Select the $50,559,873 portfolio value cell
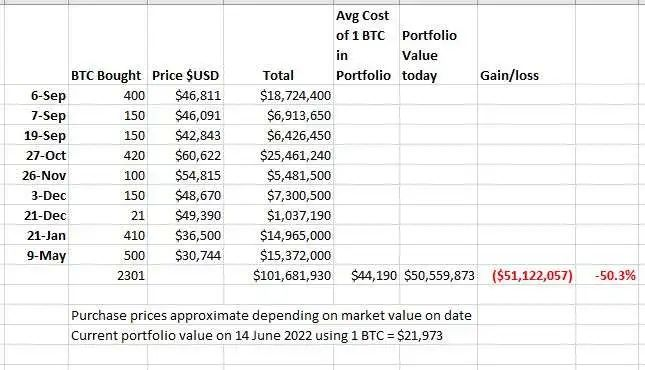This screenshot has height=370, width=645. point(439,275)
